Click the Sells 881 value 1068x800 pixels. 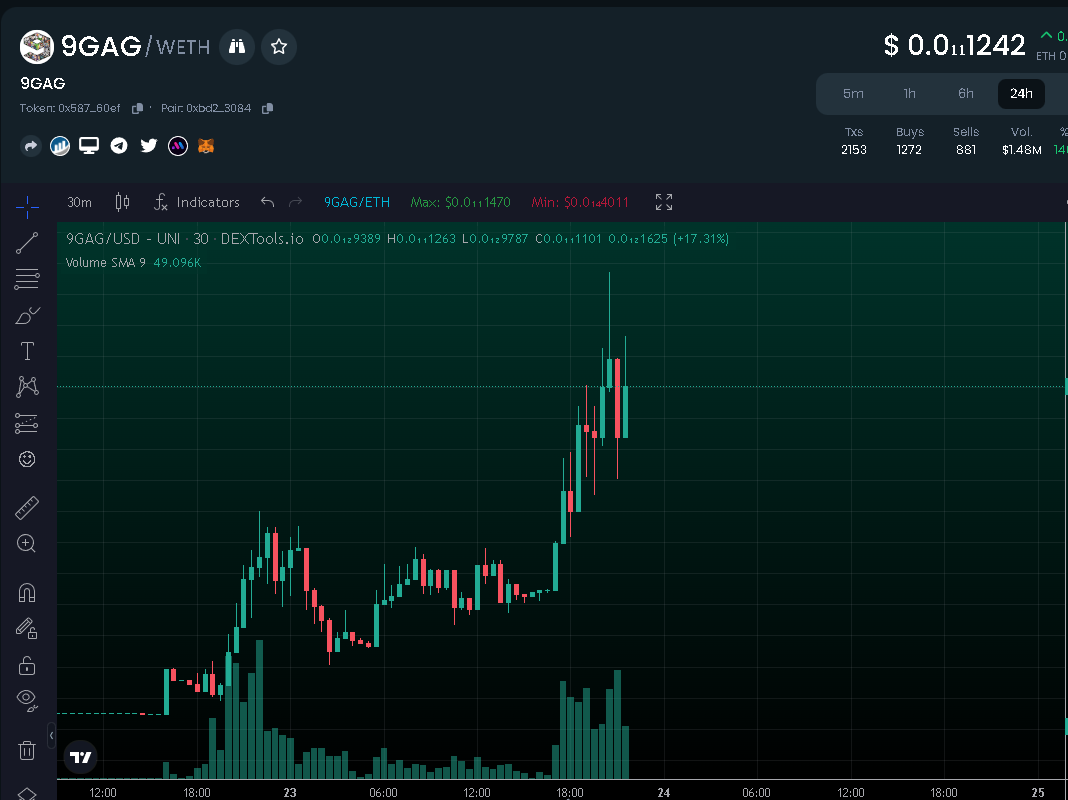click(x=966, y=150)
